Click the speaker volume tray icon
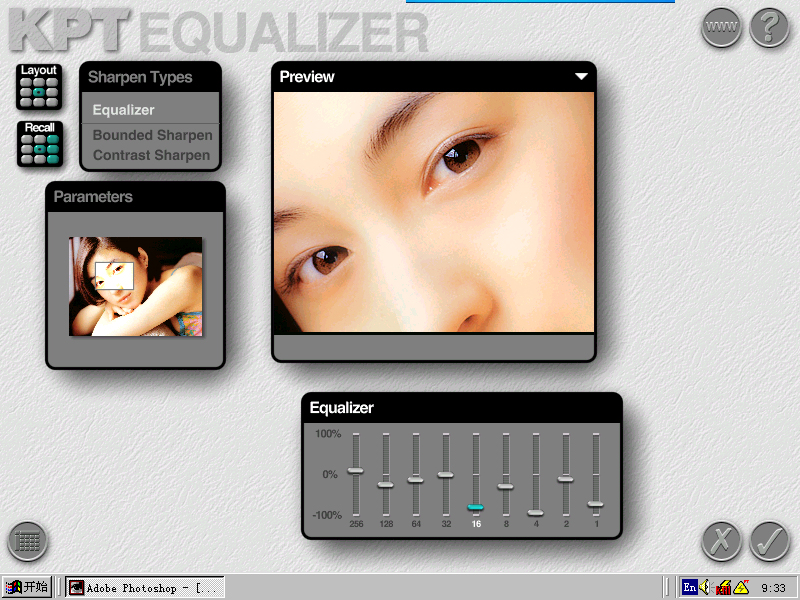The width and height of the screenshot is (800, 600). pos(705,588)
